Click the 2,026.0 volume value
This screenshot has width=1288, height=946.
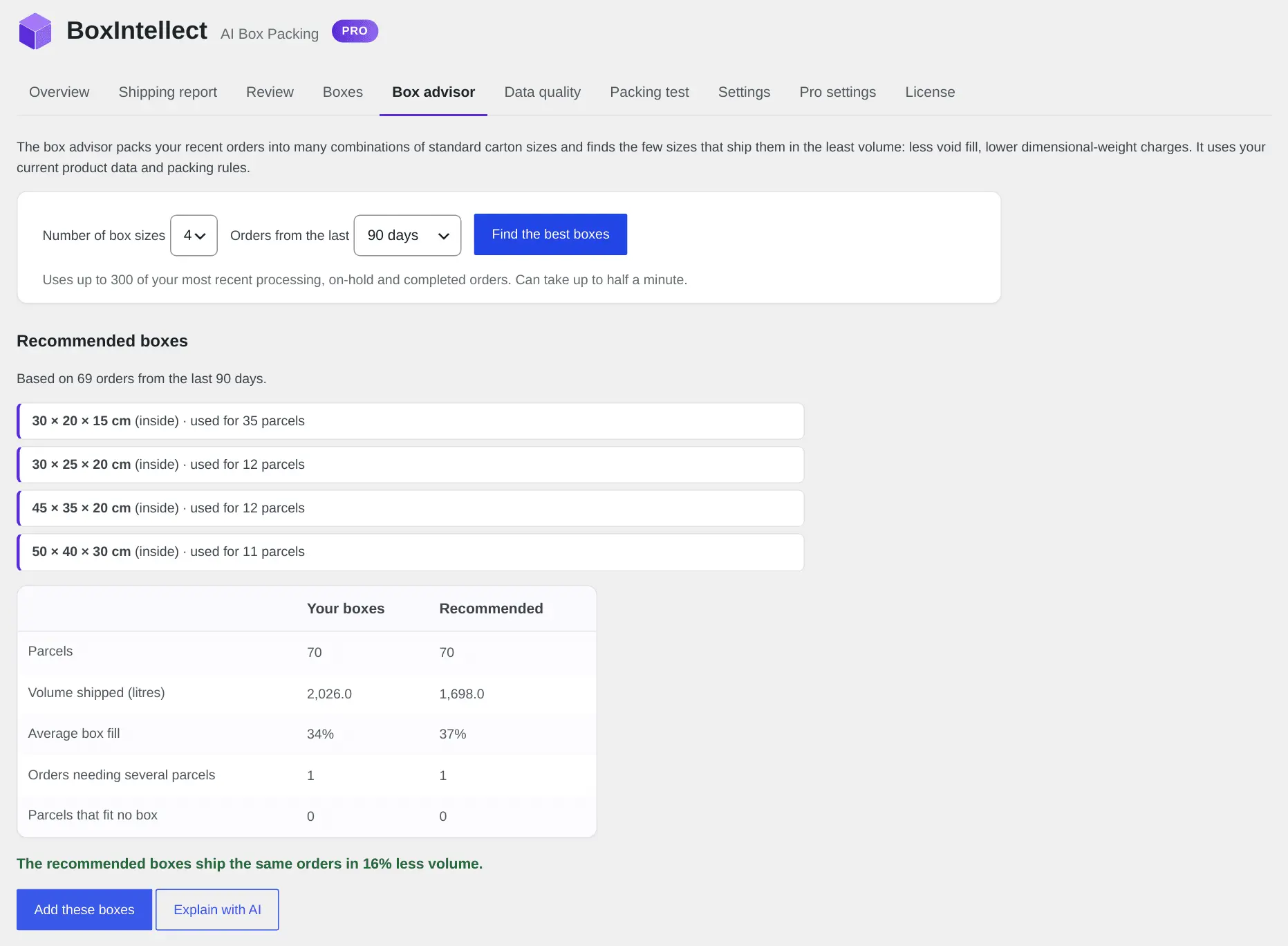(x=329, y=694)
